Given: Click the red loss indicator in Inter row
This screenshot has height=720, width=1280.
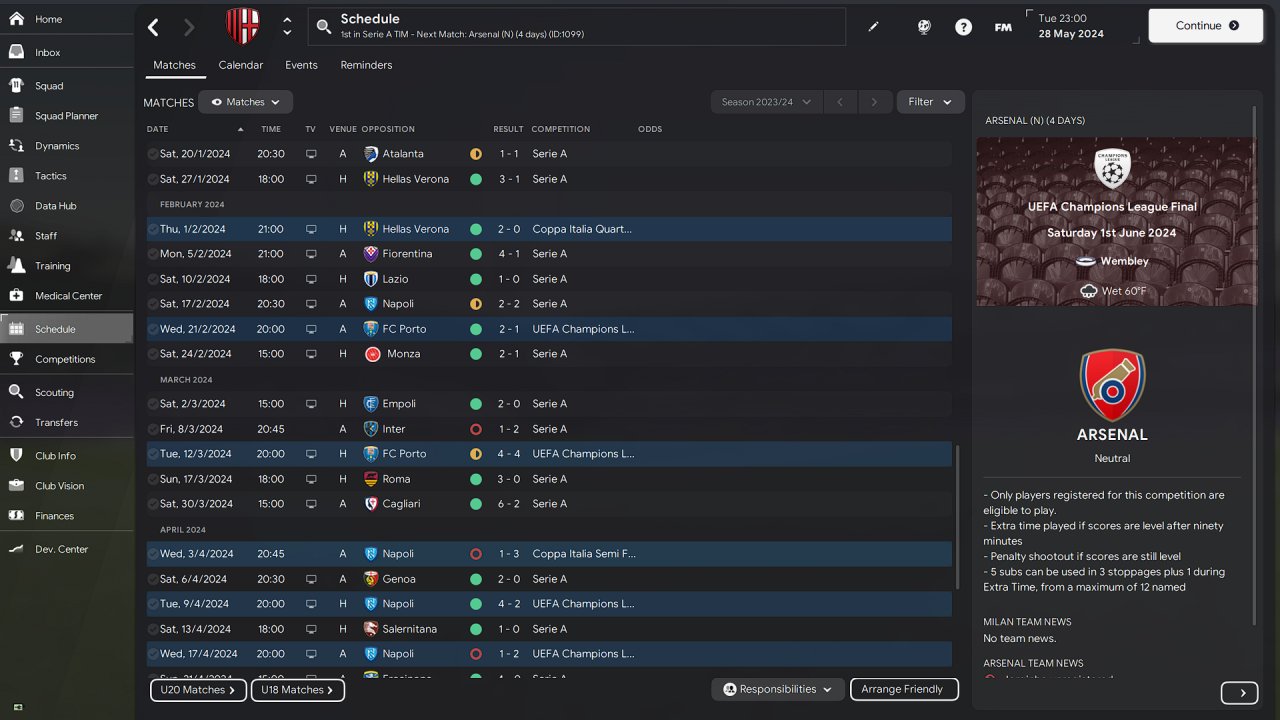Looking at the screenshot, I should (476, 429).
